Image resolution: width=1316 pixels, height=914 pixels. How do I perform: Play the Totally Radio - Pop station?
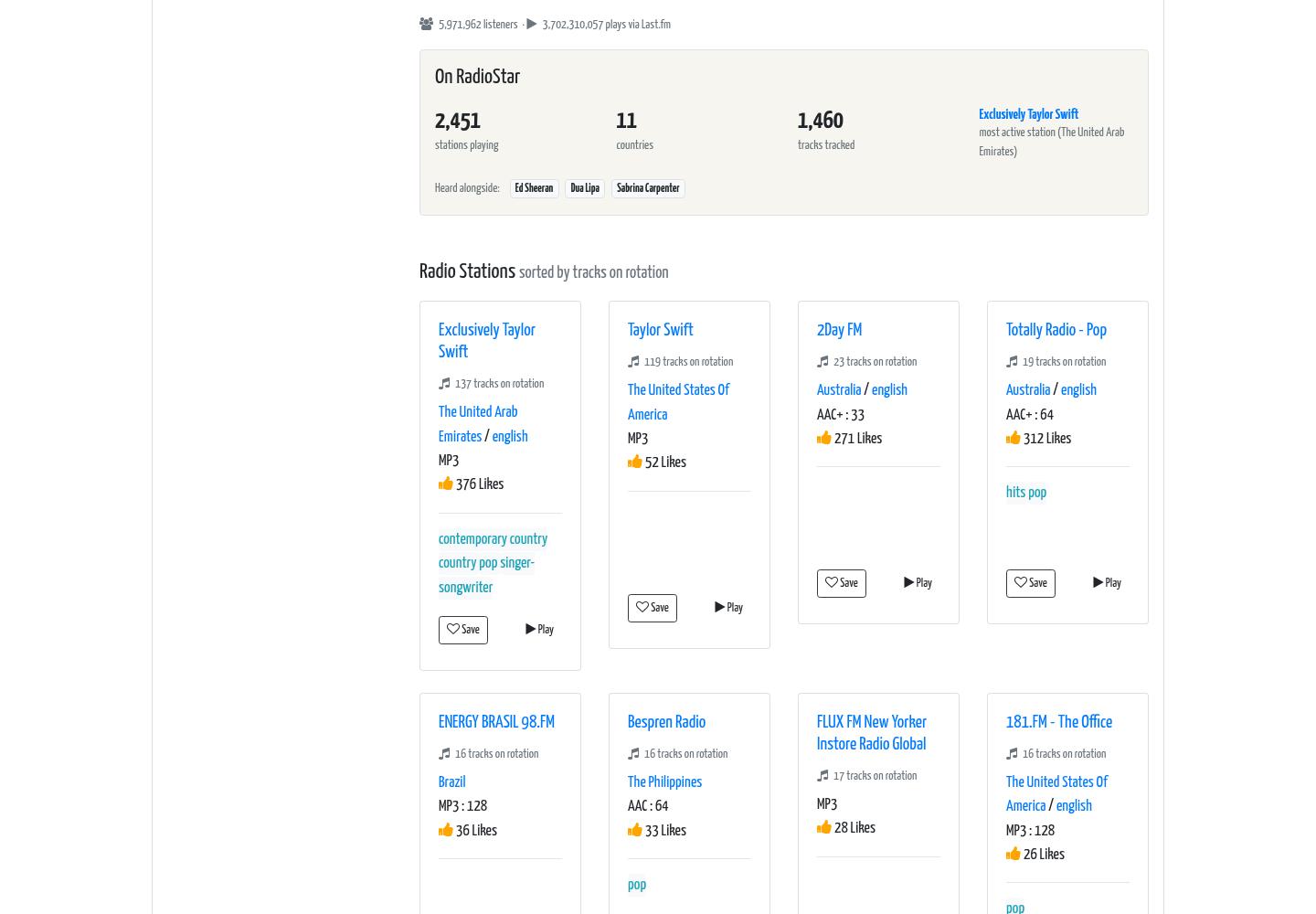(1107, 583)
